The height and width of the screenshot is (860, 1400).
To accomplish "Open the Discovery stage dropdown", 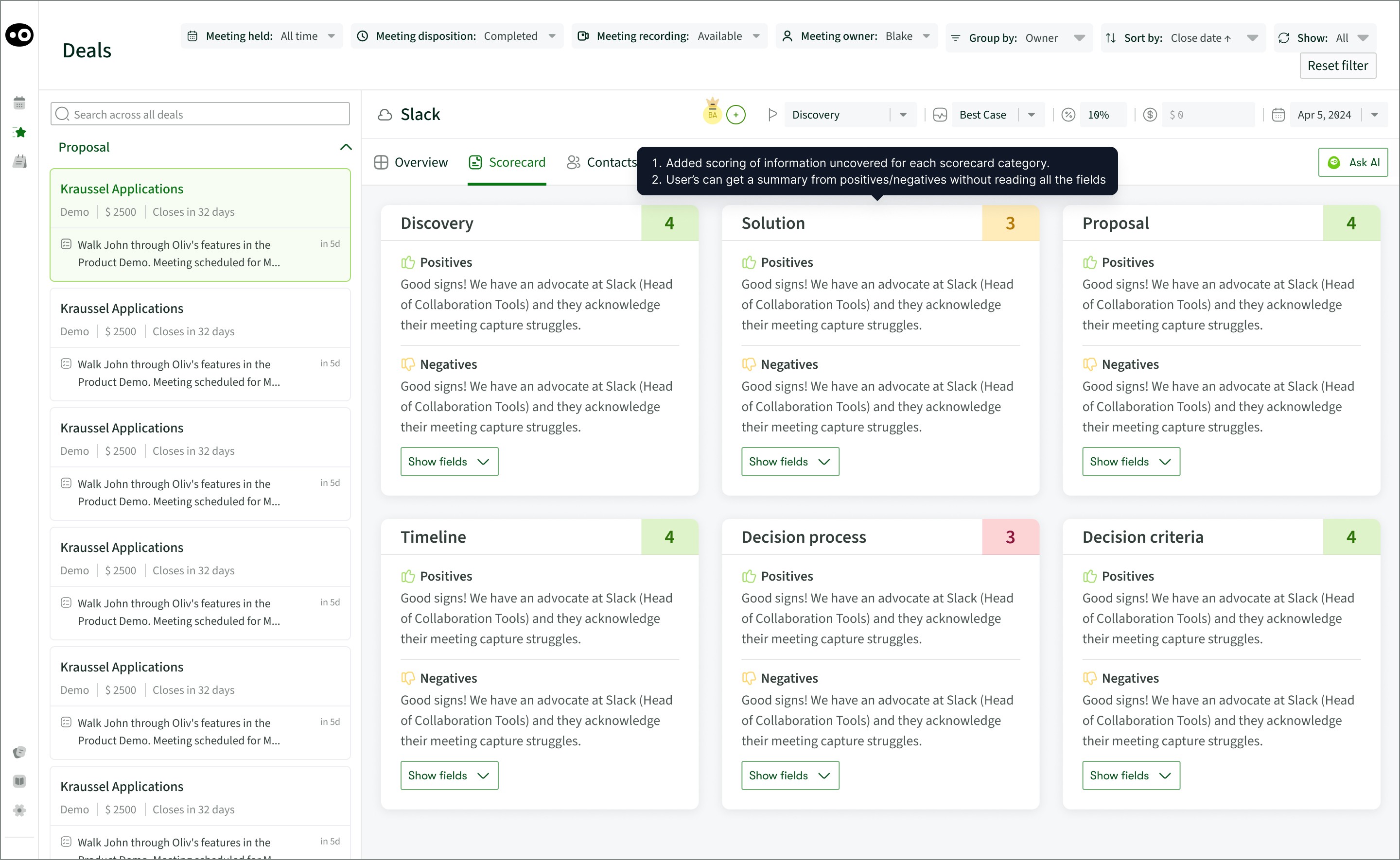I will (849, 115).
